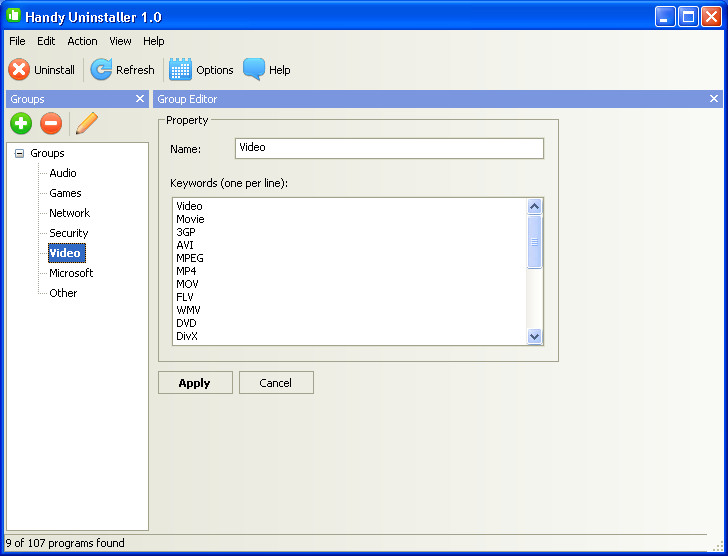Click the DVD keyword line
The image size is (728, 556).
pos(186,323)
